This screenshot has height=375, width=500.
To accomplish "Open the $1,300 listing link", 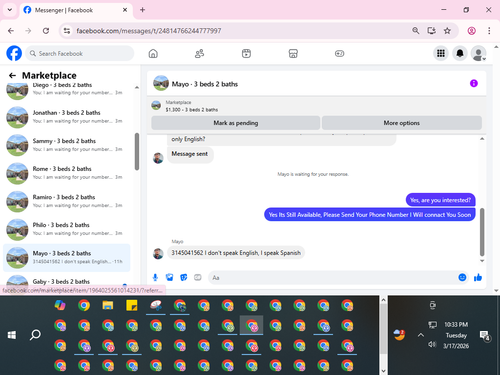I will pyautogui.click(x=192, y=110).
